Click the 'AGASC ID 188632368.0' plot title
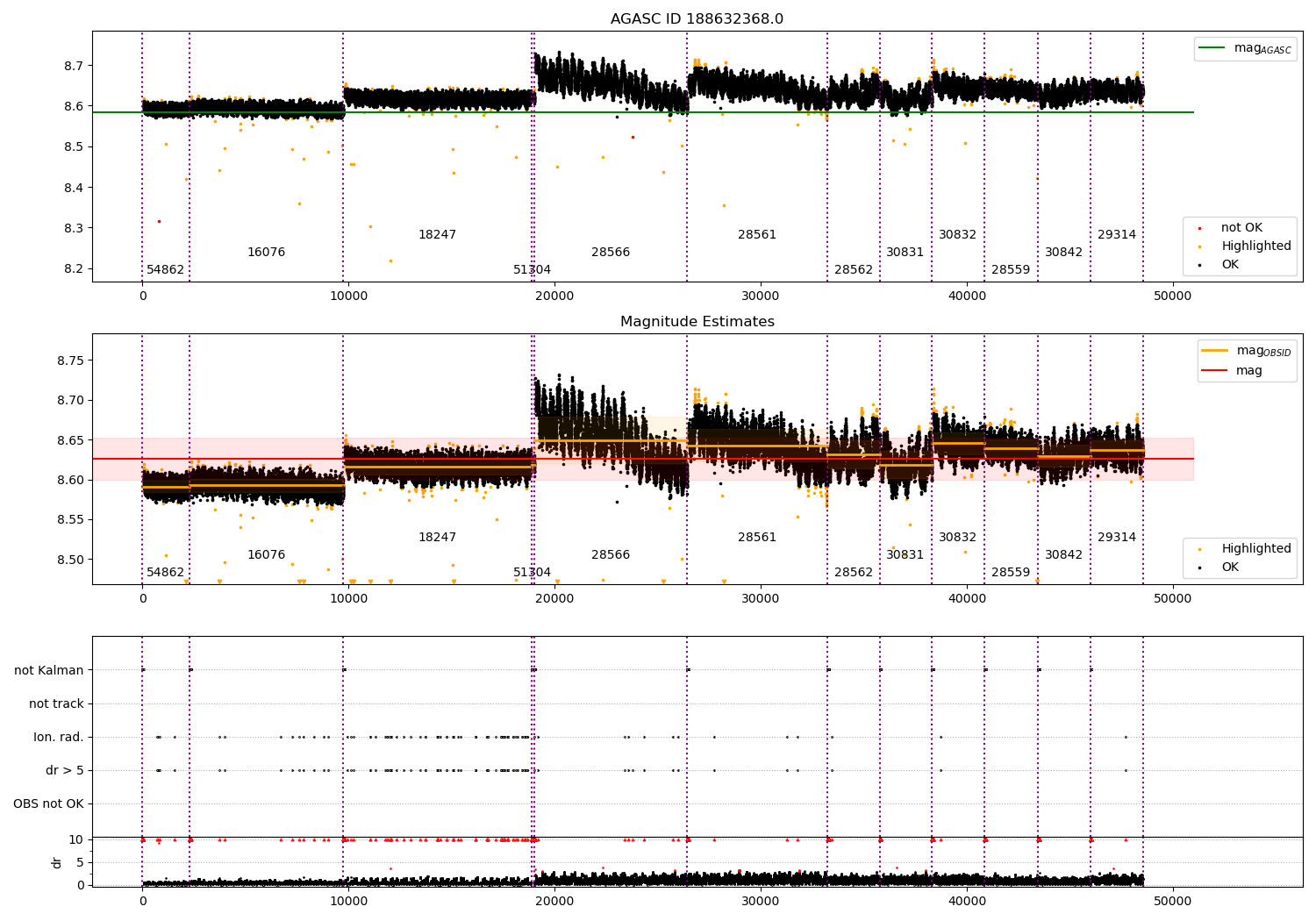The width and height of the screenshot is (1316, 921). point(697,19)
